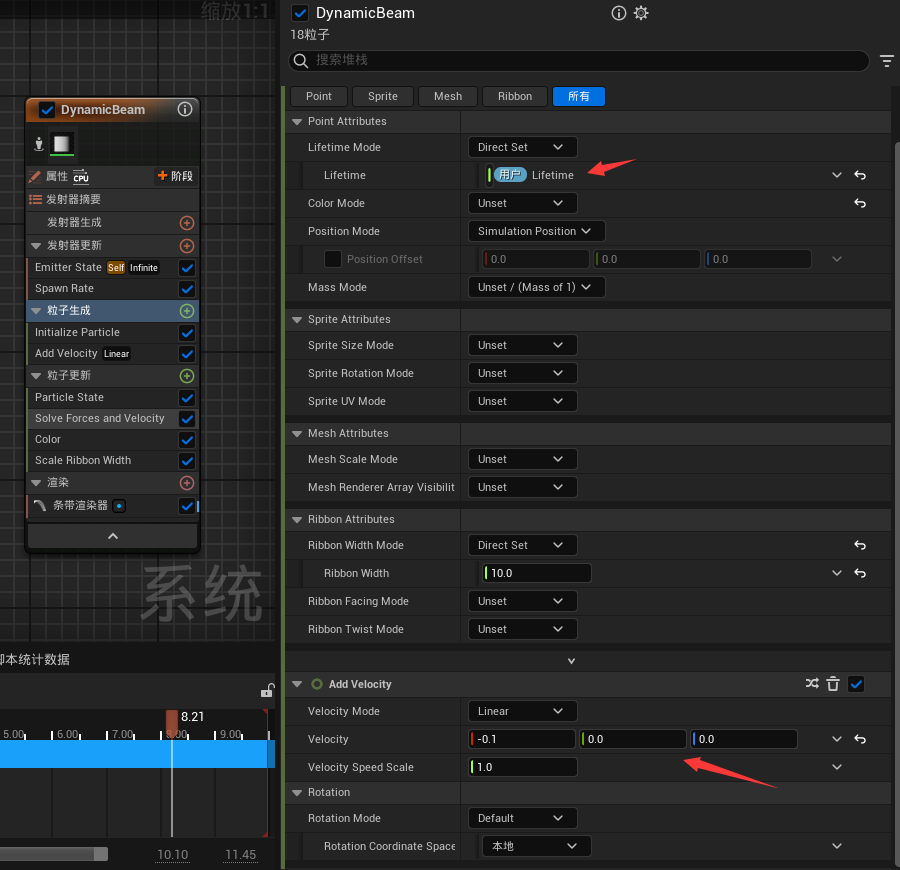Toggle the DynamicBeam enabled checkbox in the details header
The width and height of the screenshot is (900, 870).
300,13
